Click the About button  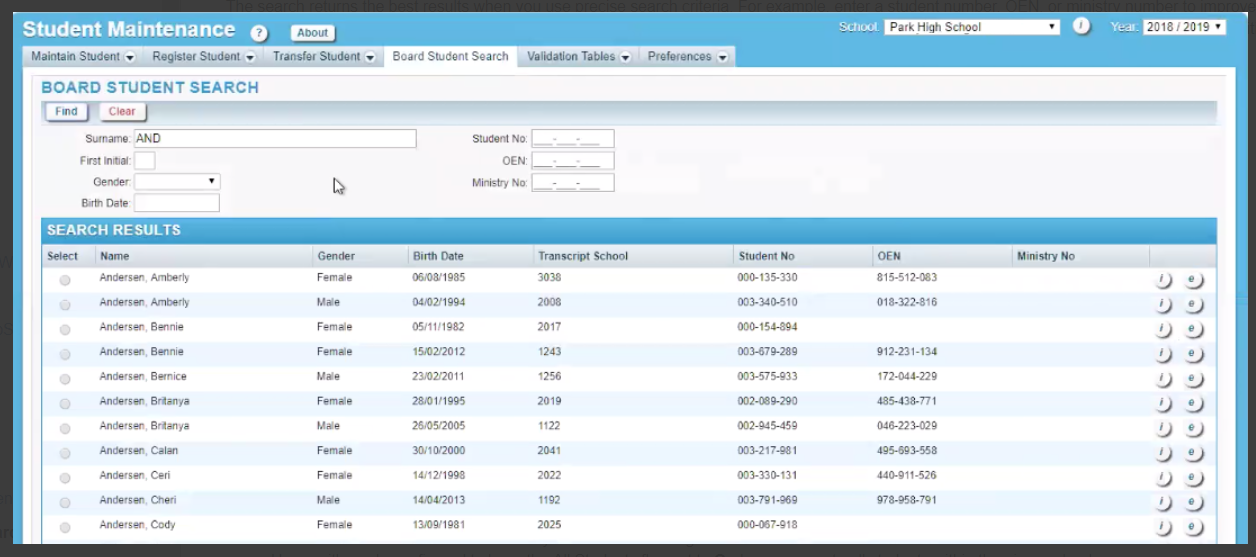[x=312, y=33]
